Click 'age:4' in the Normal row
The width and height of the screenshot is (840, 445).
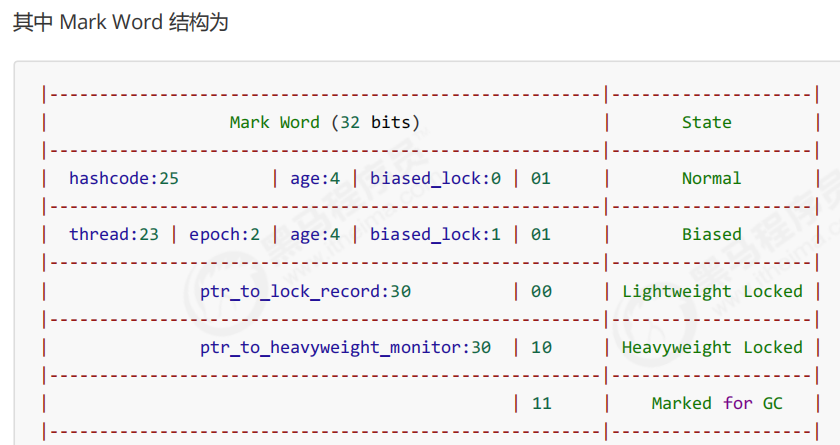click(315, 178)
